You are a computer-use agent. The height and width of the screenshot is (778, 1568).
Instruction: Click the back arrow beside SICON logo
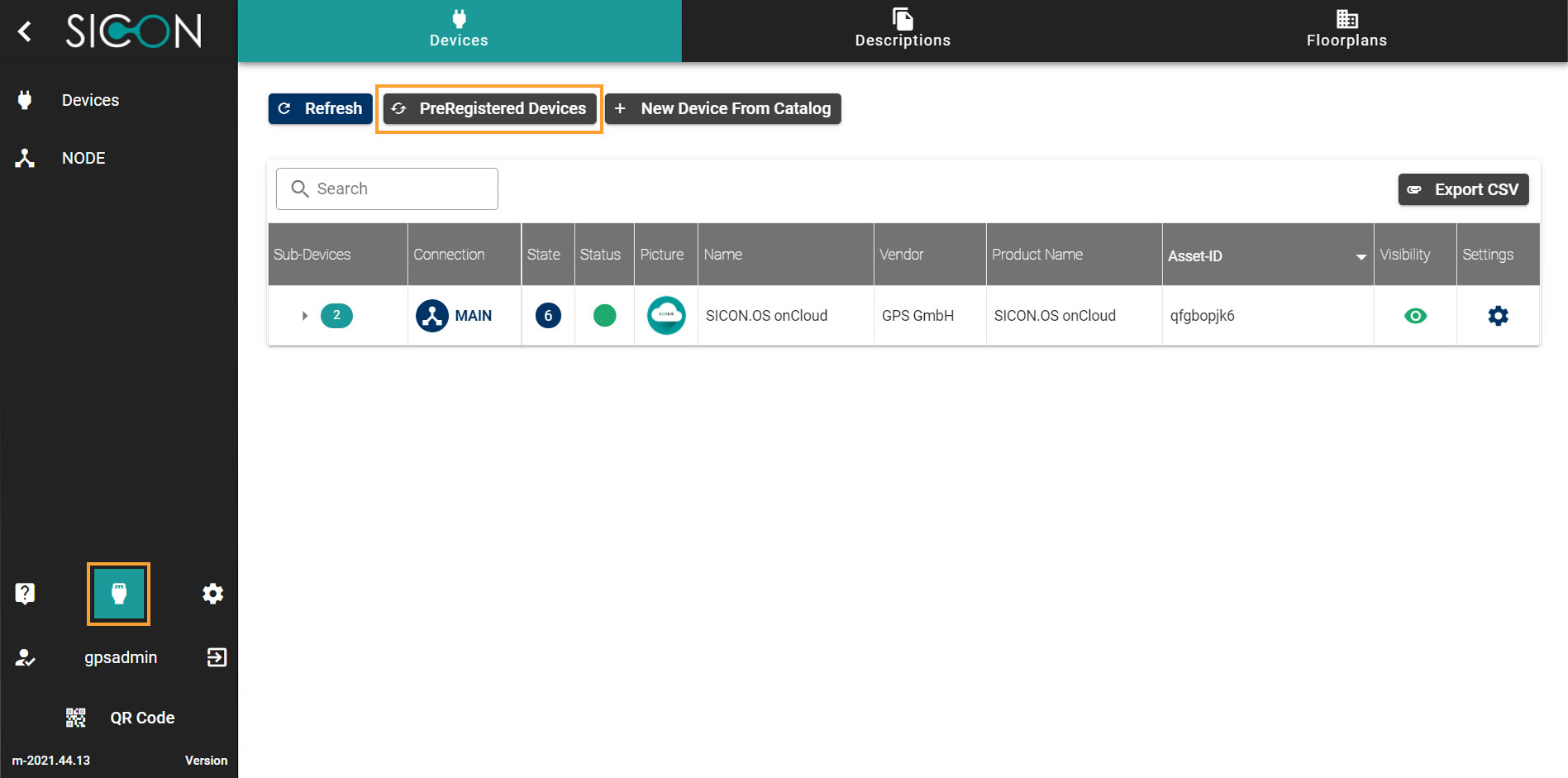25,31
